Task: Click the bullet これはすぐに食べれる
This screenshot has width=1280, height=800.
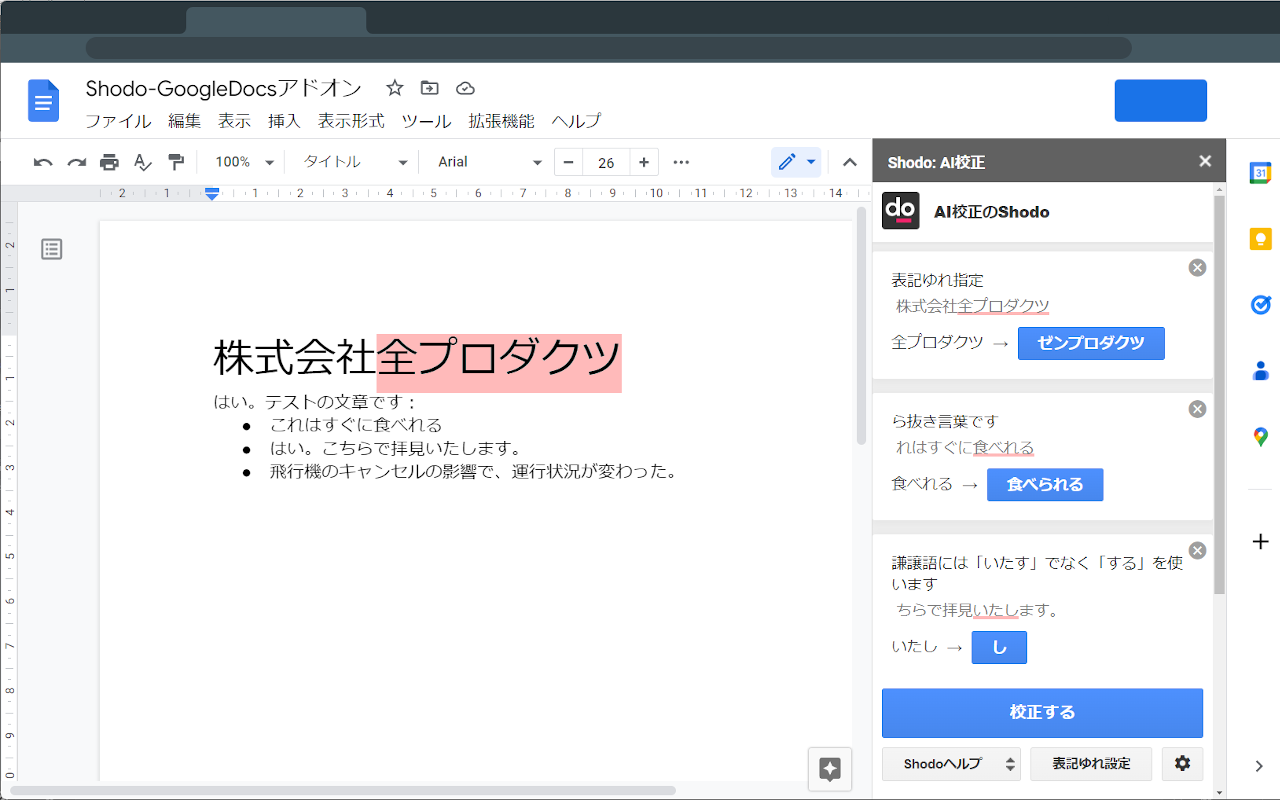Action: pyautogui.click(x=356, y=425)
